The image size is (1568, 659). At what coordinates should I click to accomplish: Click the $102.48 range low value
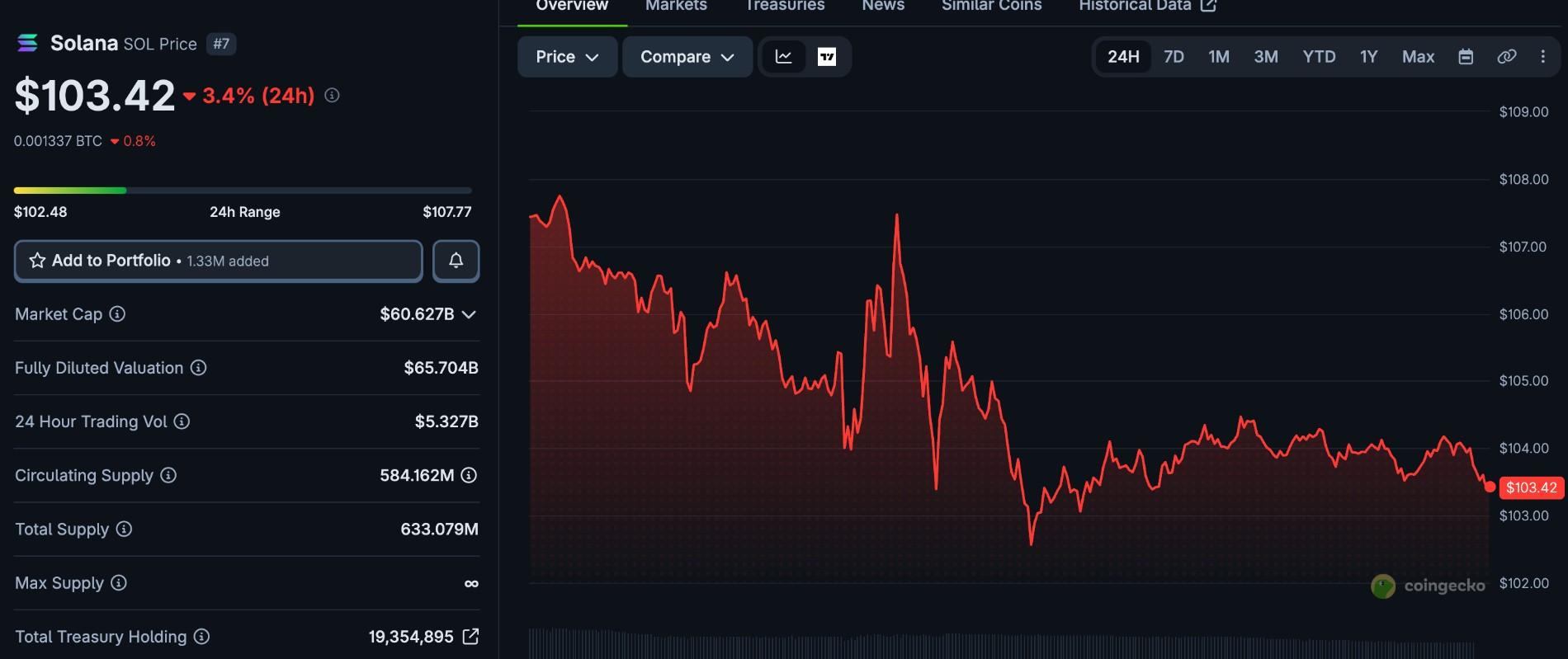pos(40,212)
